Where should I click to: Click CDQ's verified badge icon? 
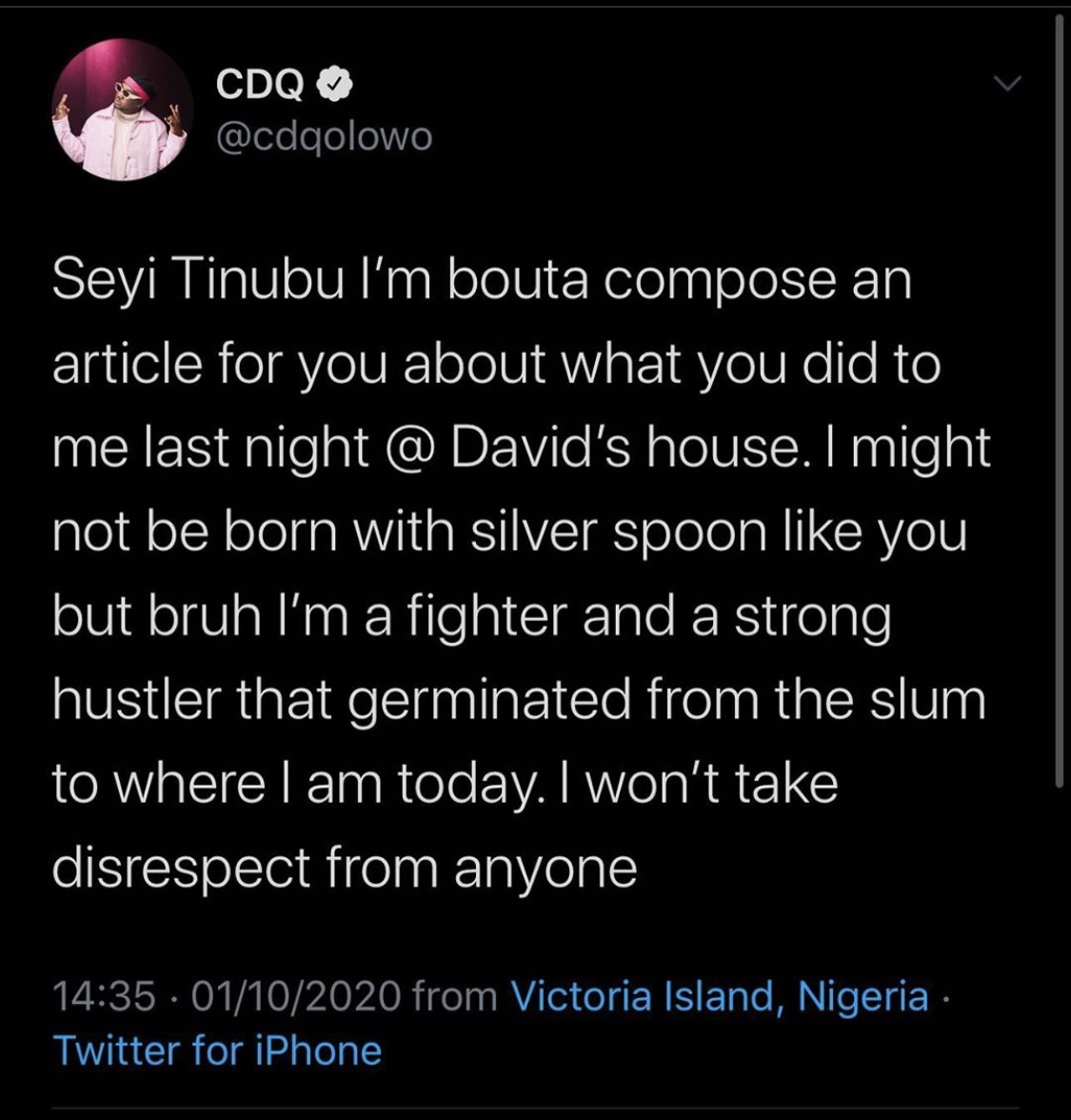[x=340, y=87]
